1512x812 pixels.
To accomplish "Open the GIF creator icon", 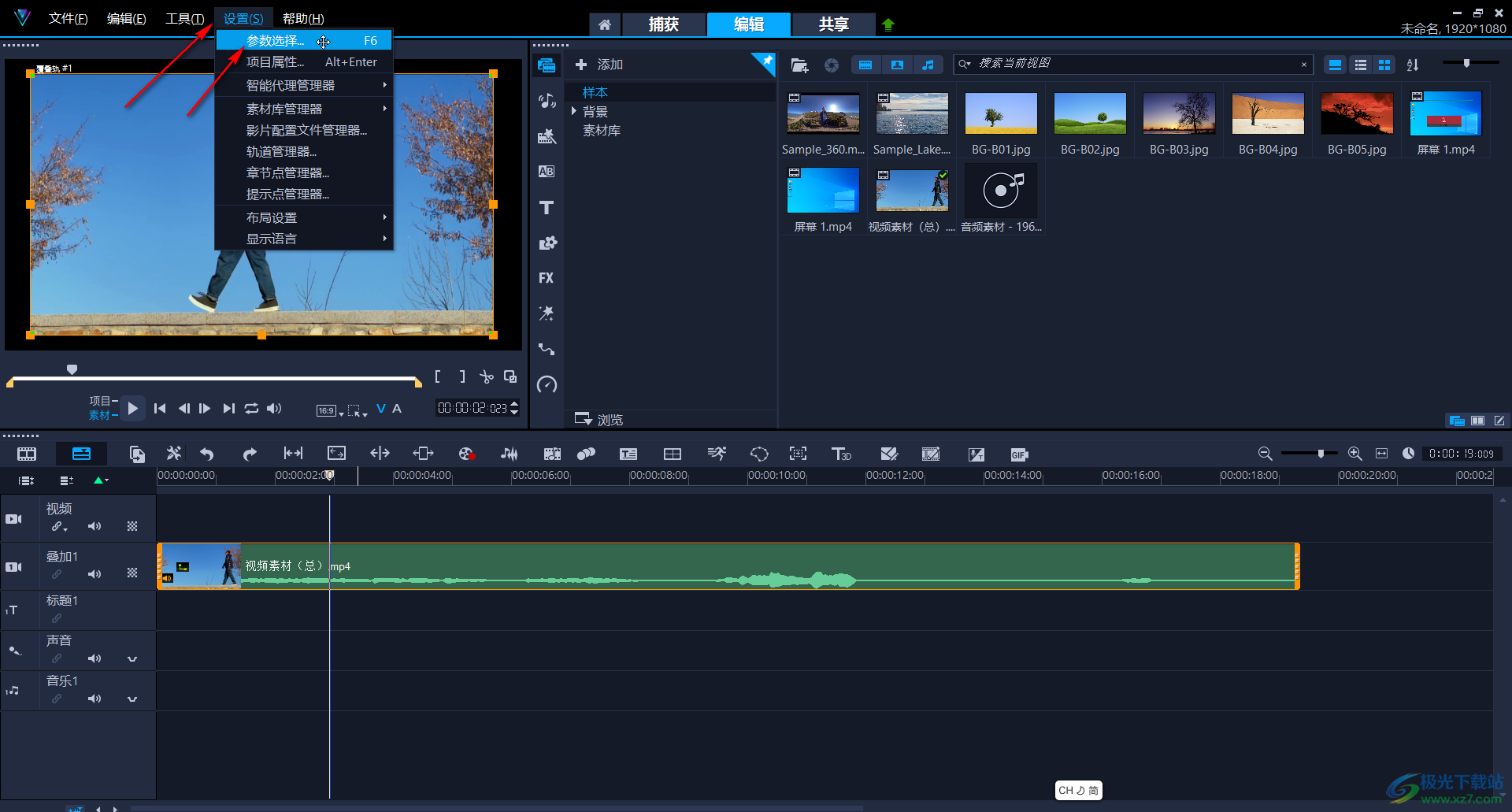I will [x=1019, y=454].
